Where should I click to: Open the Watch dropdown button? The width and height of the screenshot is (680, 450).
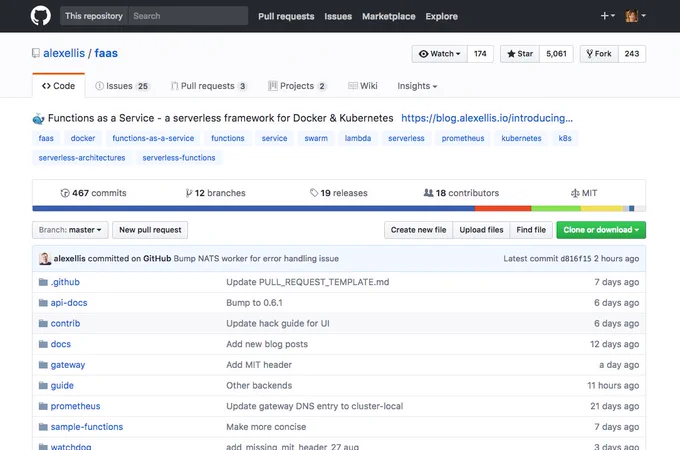pyautogui.click(x=439, y=54)
